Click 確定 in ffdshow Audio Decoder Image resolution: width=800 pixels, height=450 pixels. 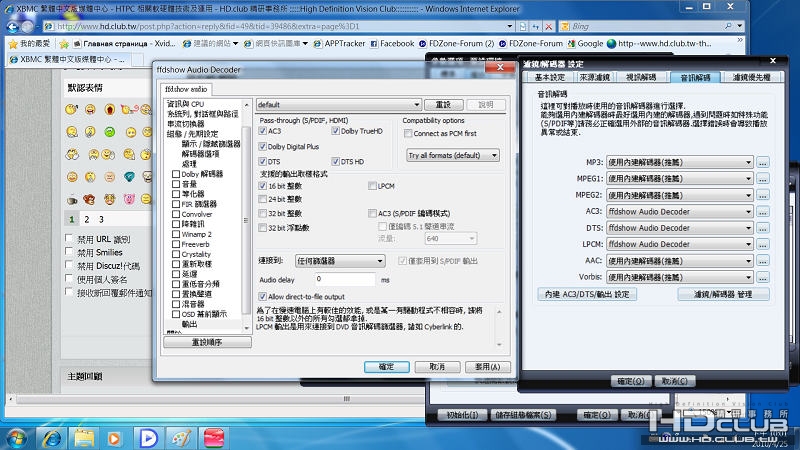pos(387,367)
